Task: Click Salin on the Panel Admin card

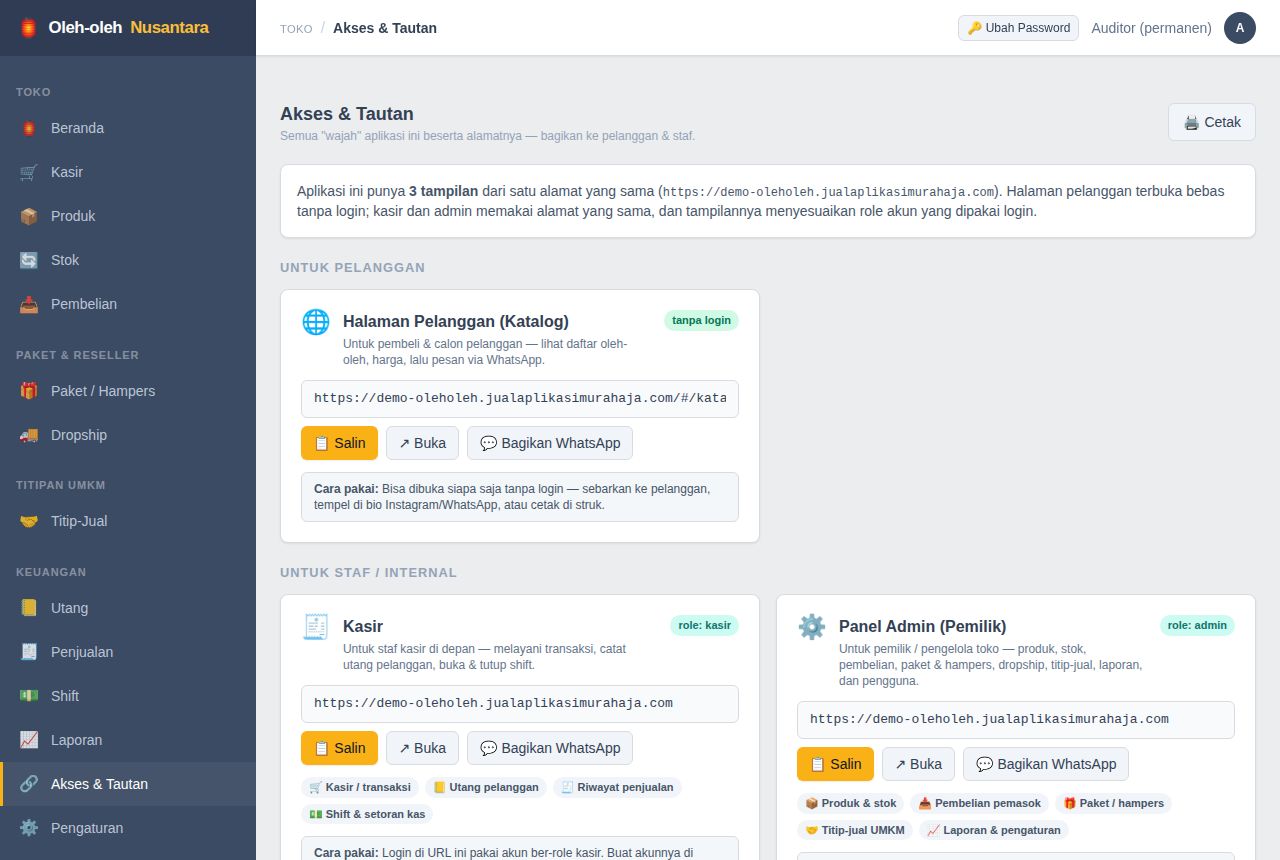Action: point(835,764)
